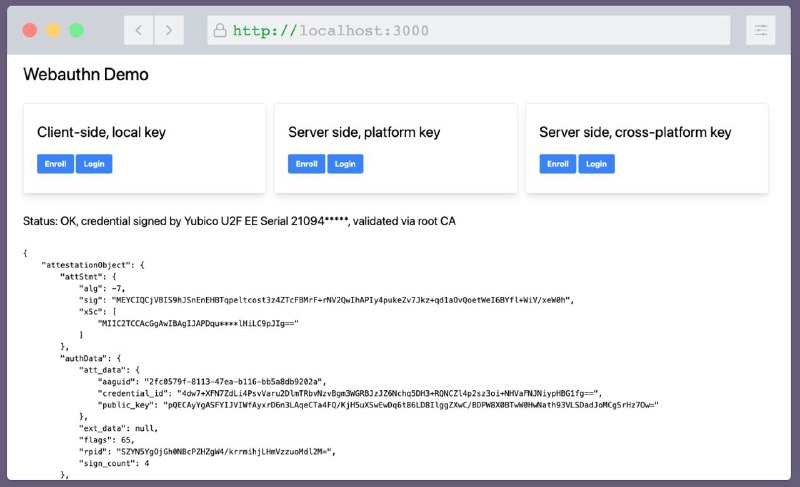800x487 pixels.
Task: Login with server side cross-platform key
Action: (596, 164)
